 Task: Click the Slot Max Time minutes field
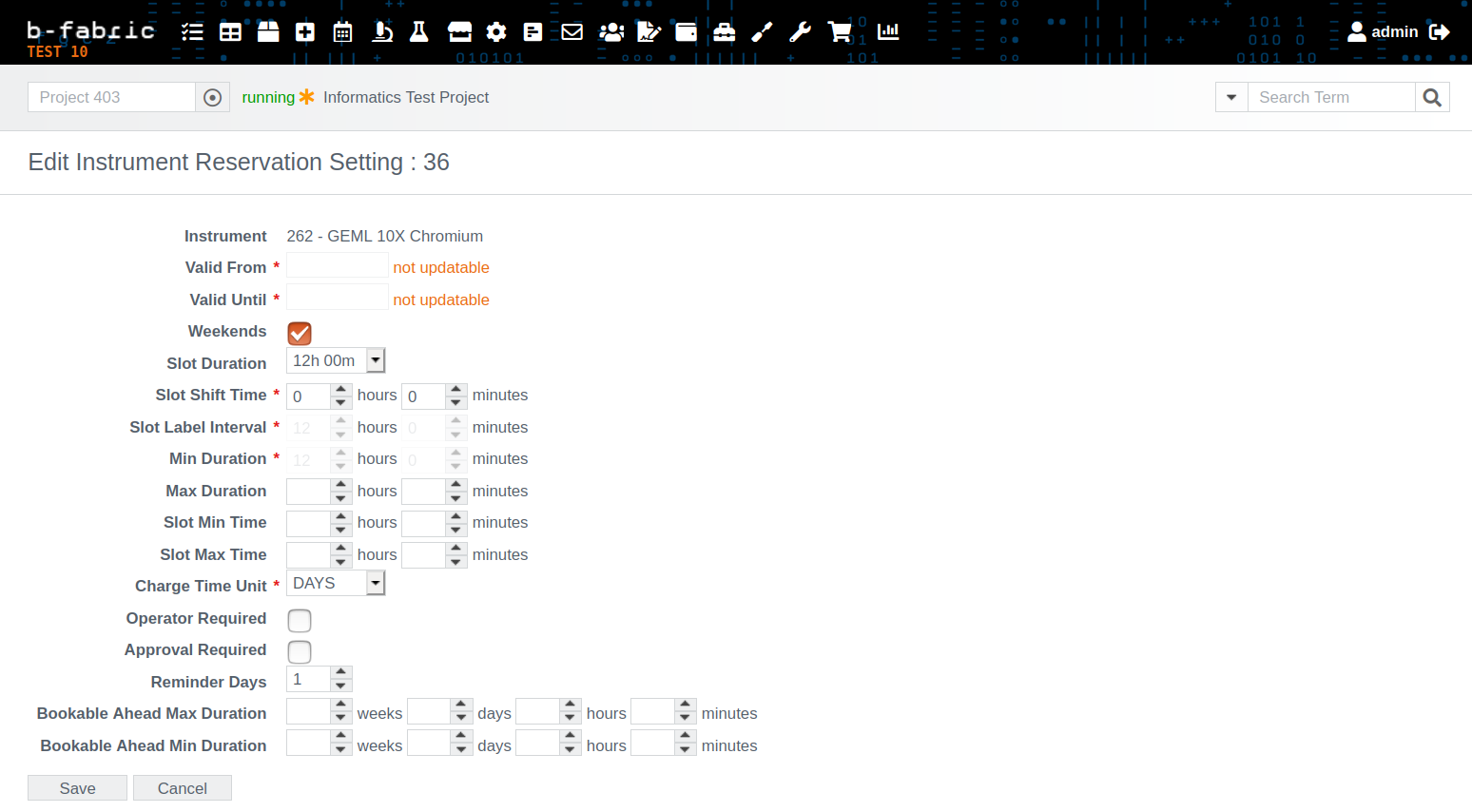(x=435, y=555)
